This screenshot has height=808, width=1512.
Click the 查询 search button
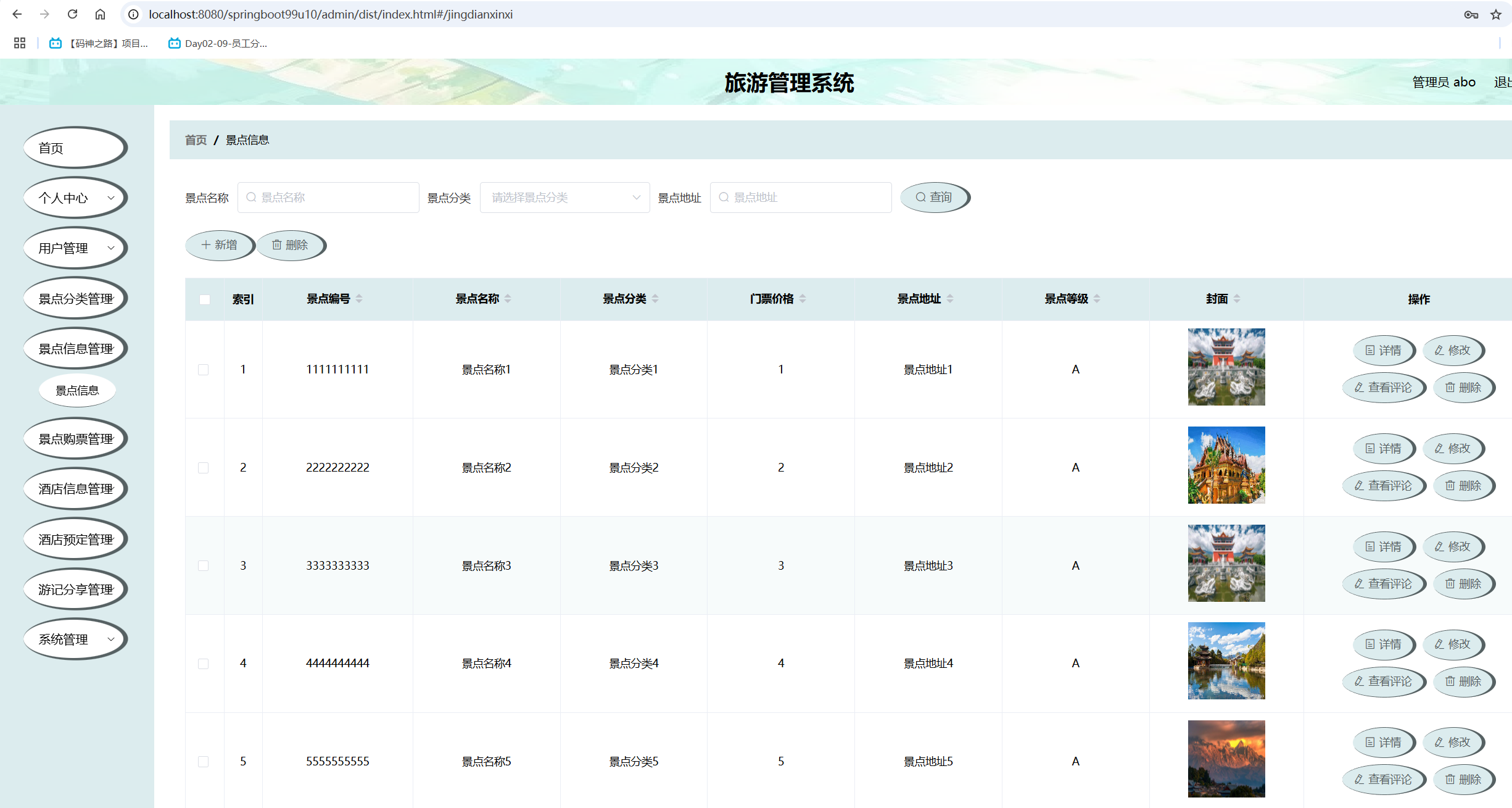tap(935, 198)
